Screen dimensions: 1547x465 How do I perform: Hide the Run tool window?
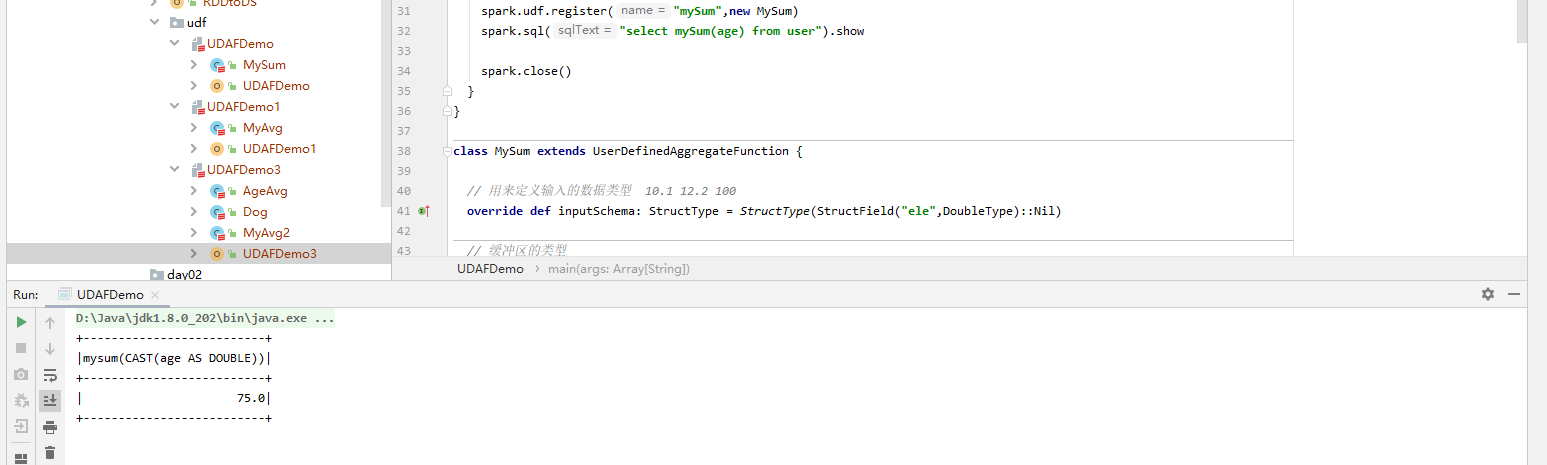[x=1514, y=294]
